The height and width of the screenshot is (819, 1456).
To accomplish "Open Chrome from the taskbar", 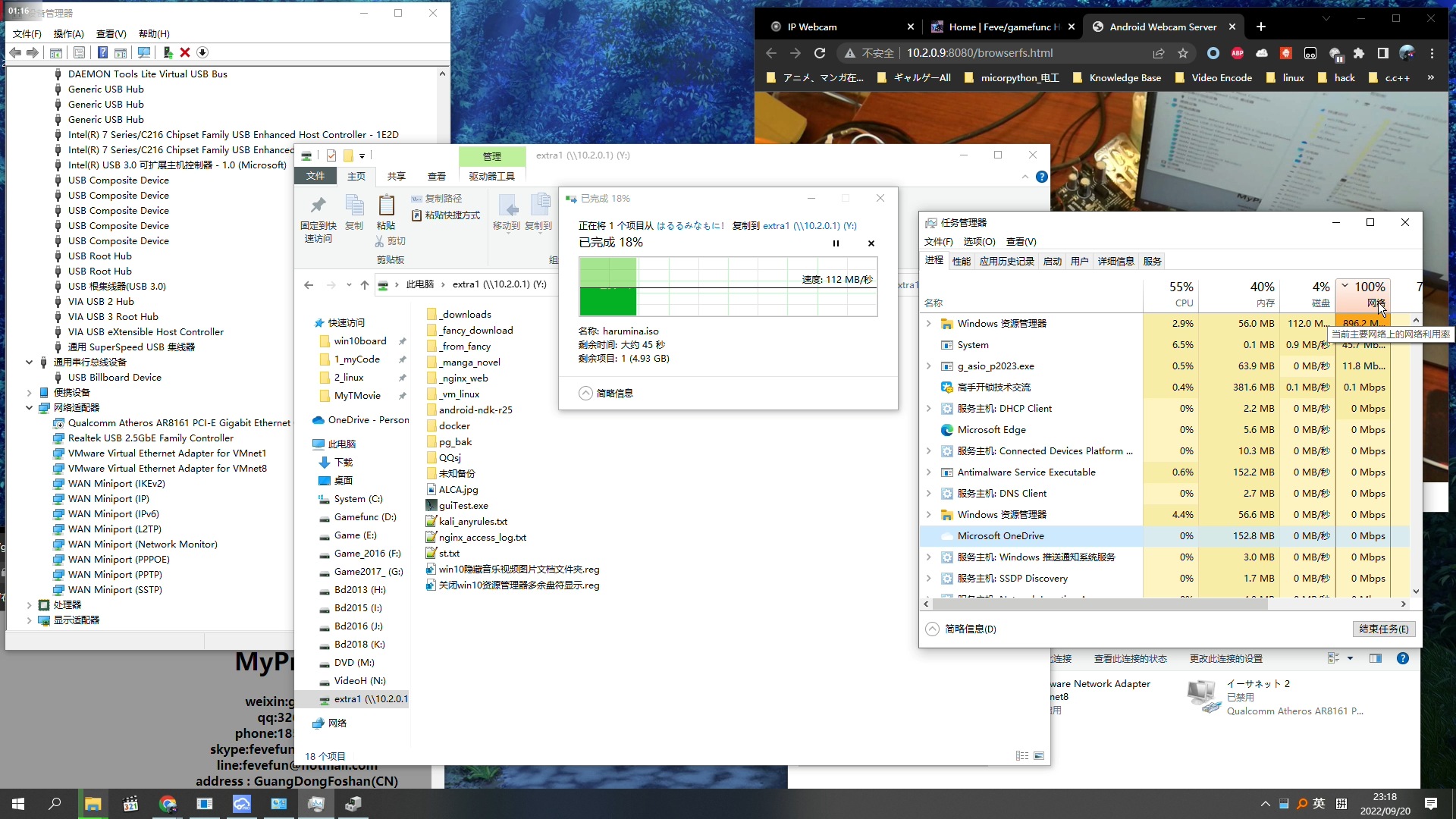I will [x=168, y=804].
